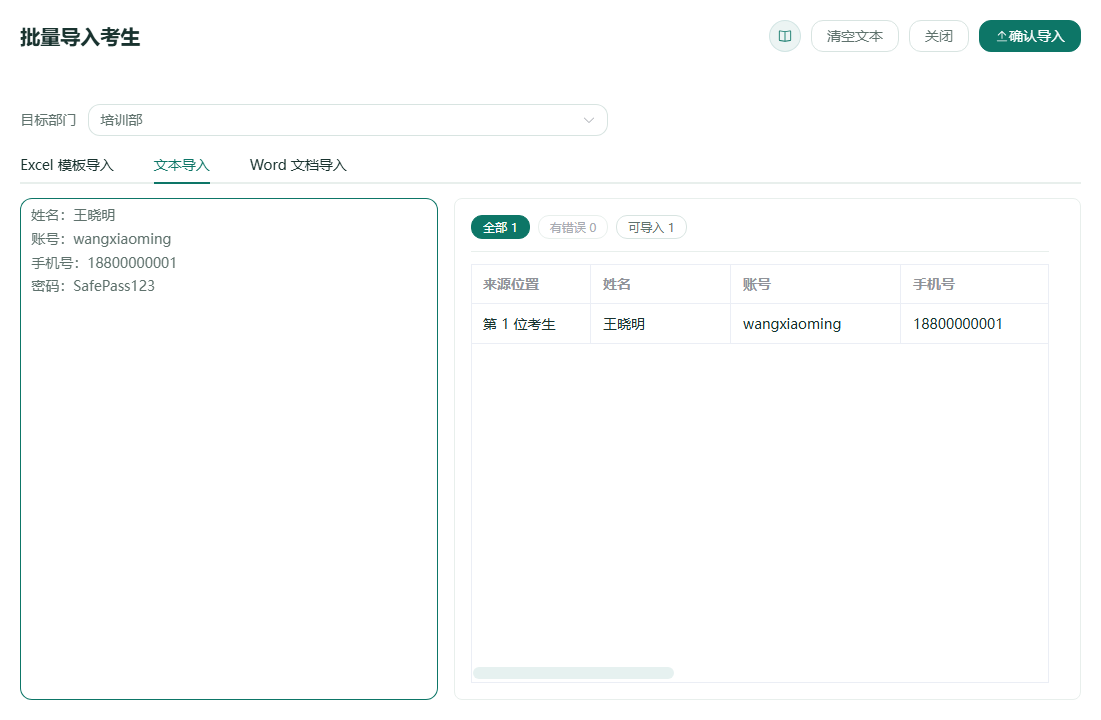
Task: Click the horizontal scrollbar under the table
Action: (x=574, y=673)
